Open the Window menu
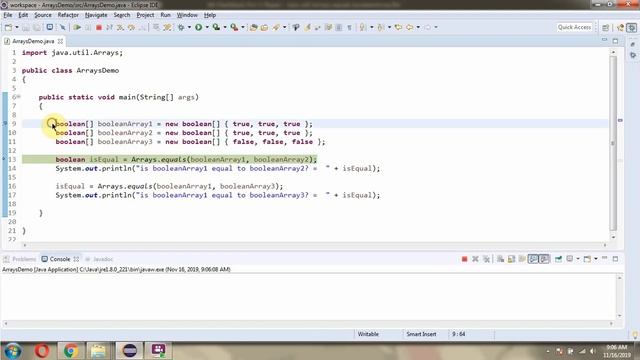 click(187, 15)
